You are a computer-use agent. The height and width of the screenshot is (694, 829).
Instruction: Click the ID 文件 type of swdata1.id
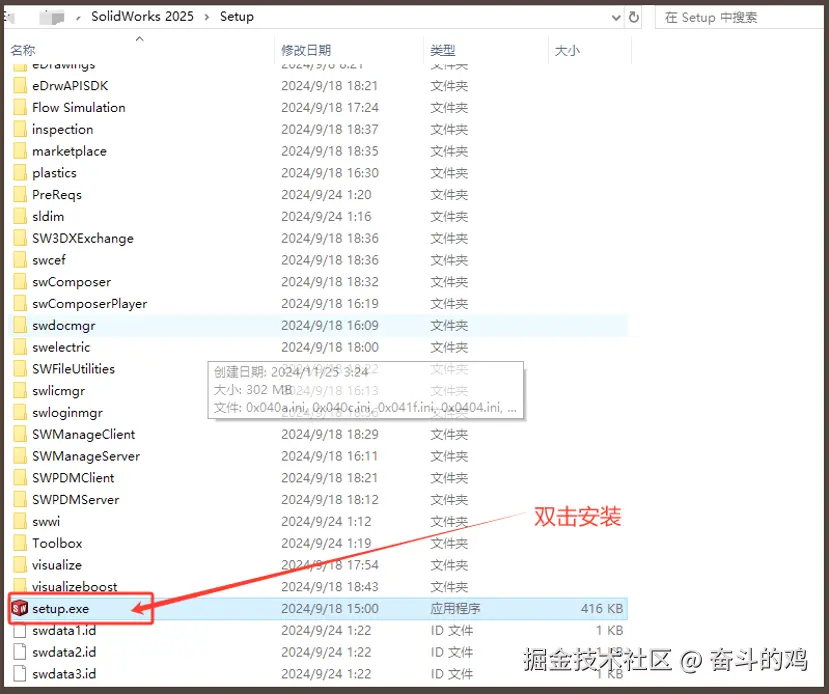(452, 630)
